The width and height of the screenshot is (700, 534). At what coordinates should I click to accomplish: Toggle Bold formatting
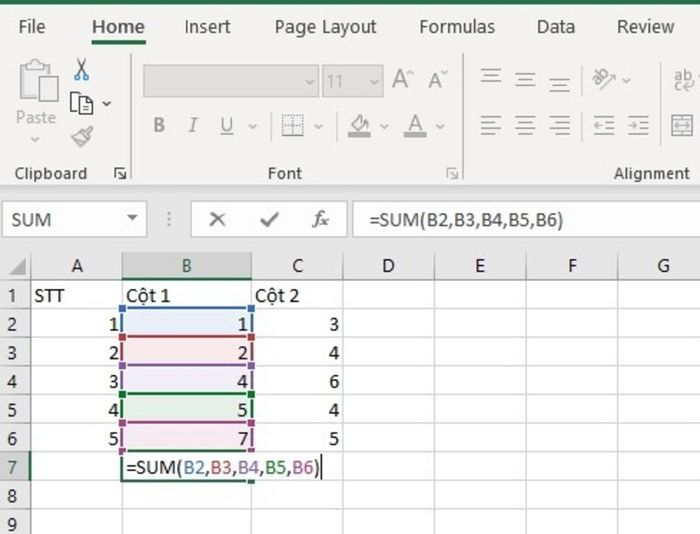159,125
